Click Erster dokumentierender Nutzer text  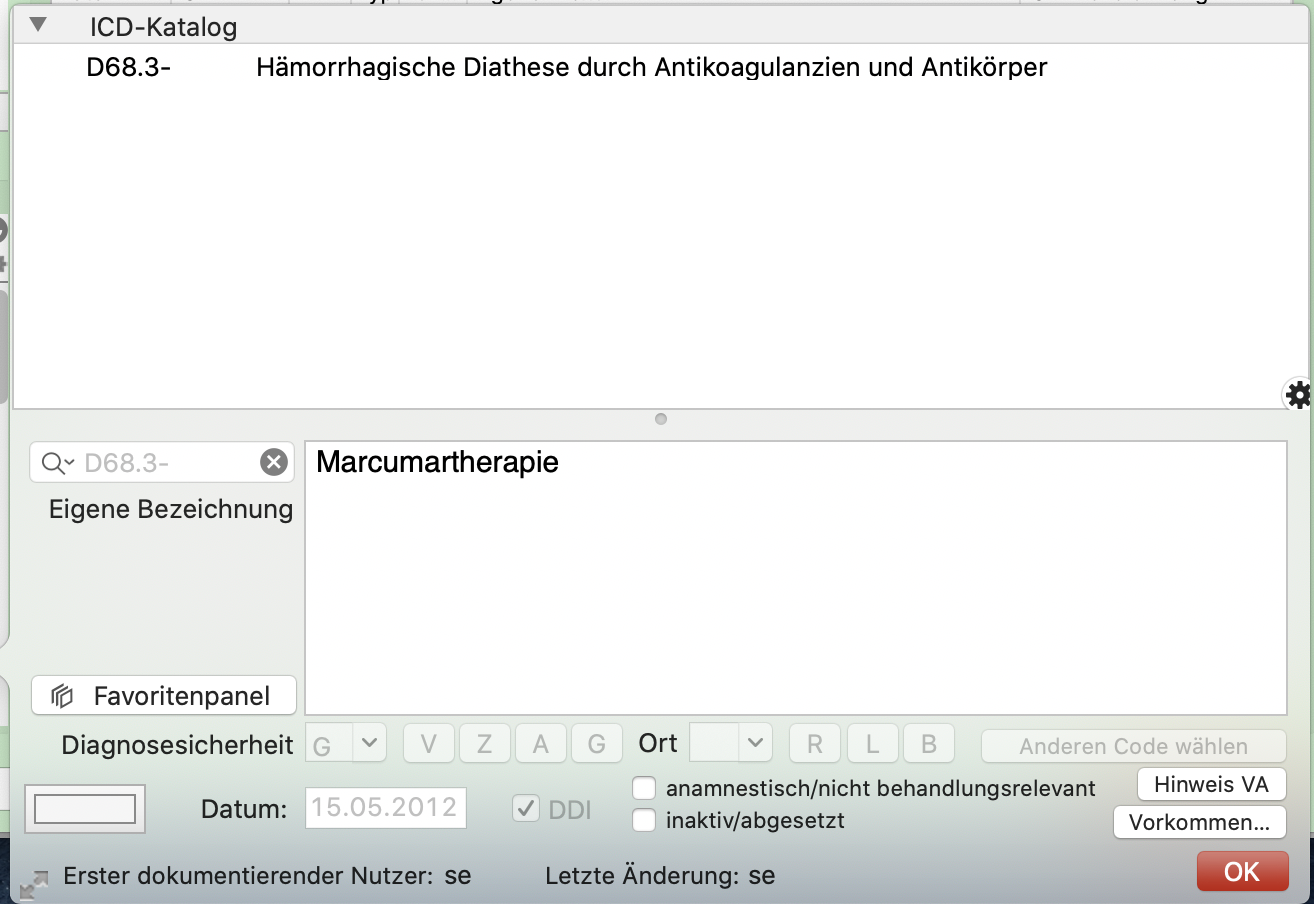click(x=267, y=876)
